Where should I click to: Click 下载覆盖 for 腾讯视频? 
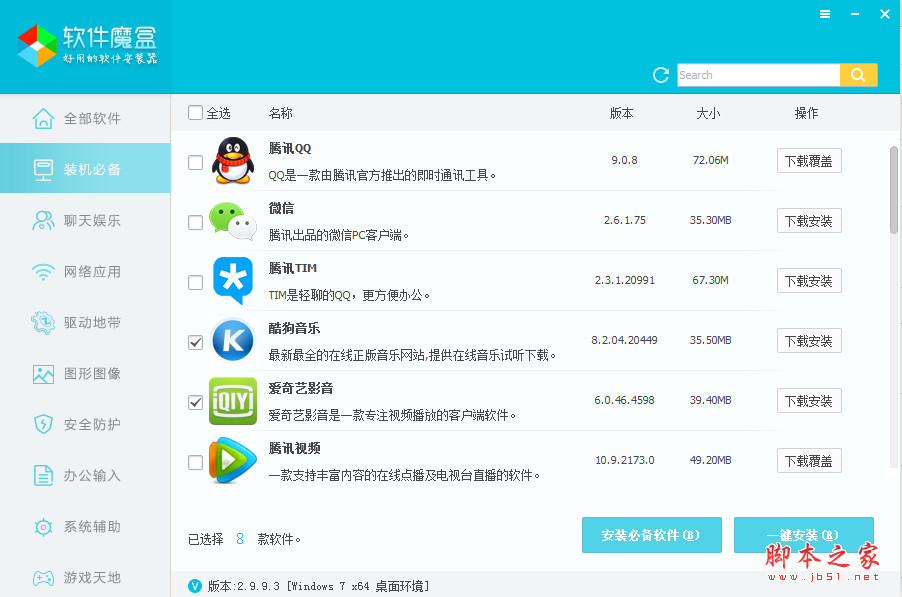809,461
